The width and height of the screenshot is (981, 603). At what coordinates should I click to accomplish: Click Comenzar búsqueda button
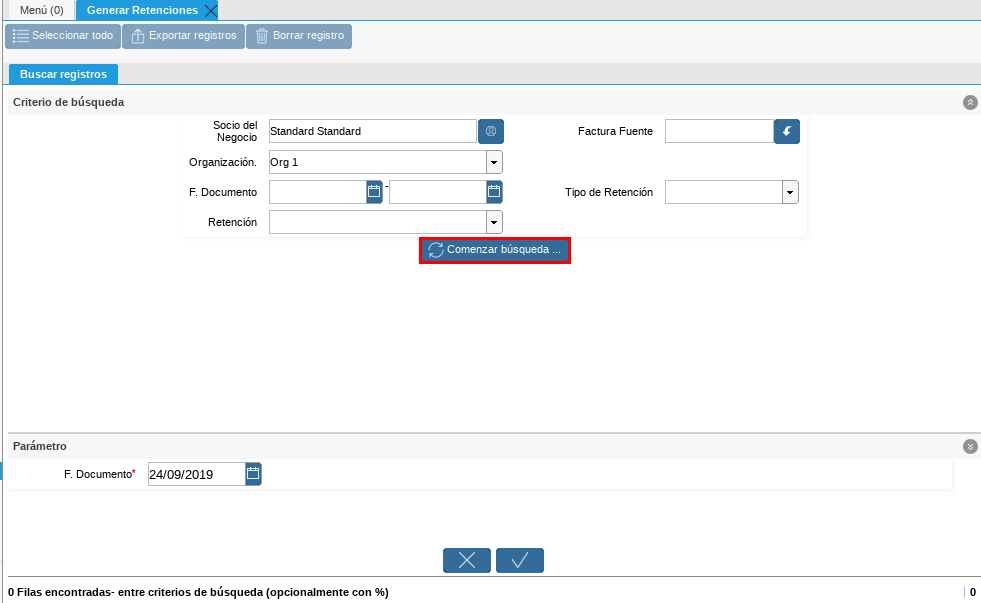click(x=495, y=250)
